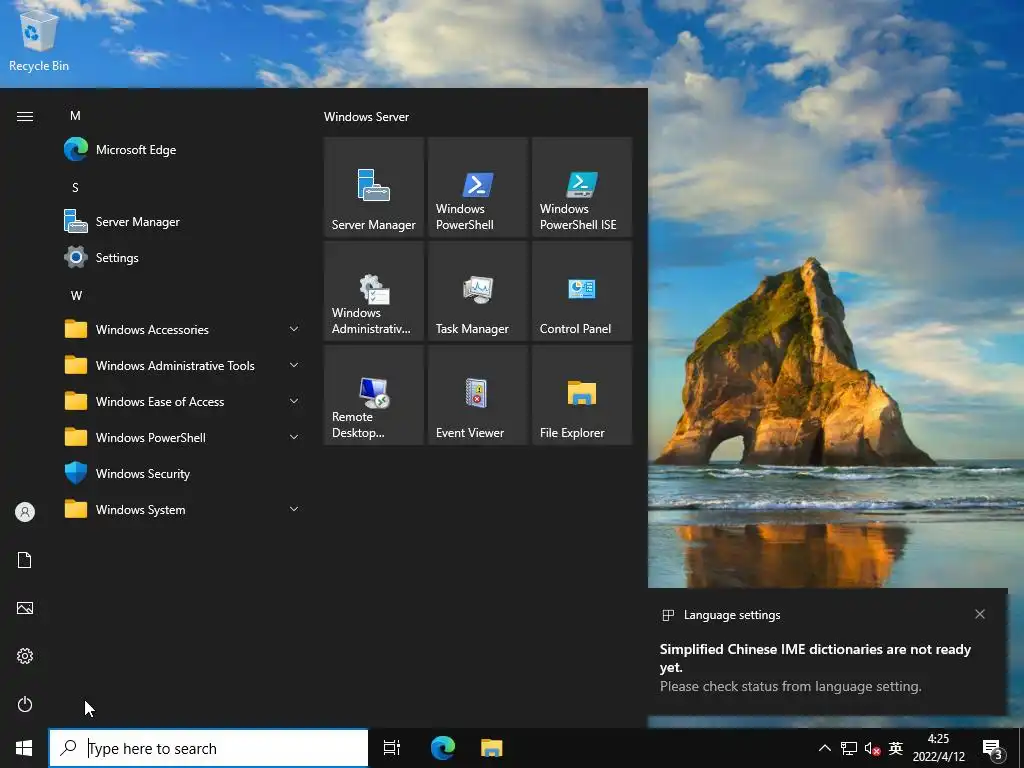Dismiss the Language settings notification

pyautogui.click(x=980, y=614)
